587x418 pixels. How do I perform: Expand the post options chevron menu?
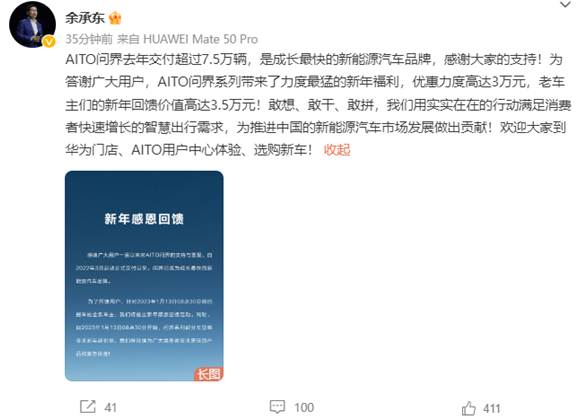click(565, 5)
